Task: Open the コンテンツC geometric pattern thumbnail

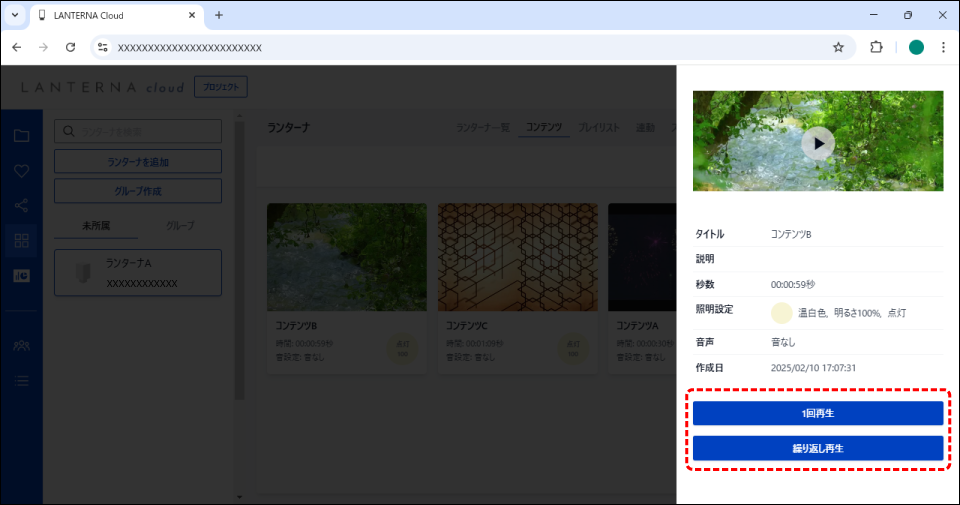Action: (518, 257)
